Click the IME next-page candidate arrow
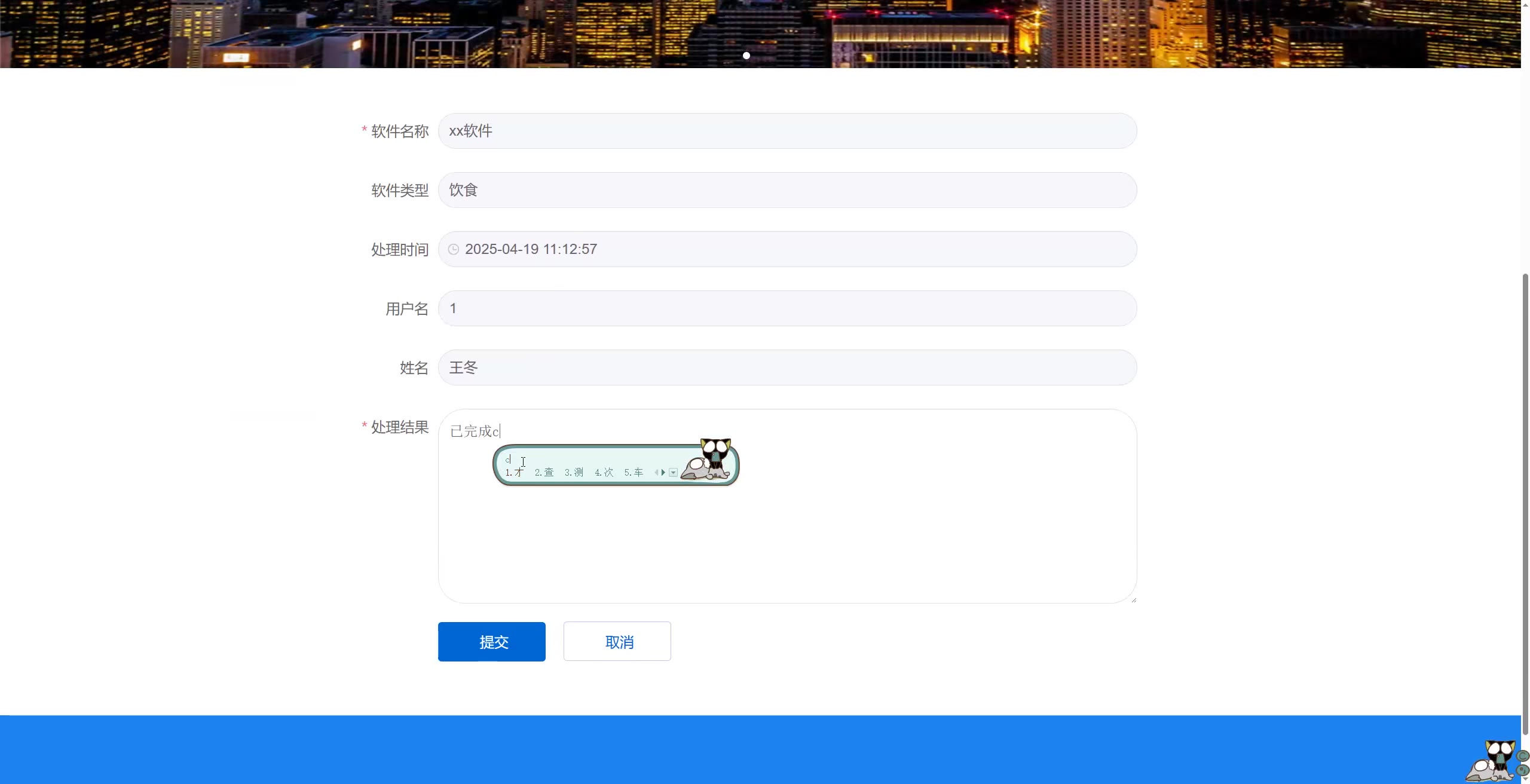Viewport: 1530px width, 784px height. [x=663, y=472]
